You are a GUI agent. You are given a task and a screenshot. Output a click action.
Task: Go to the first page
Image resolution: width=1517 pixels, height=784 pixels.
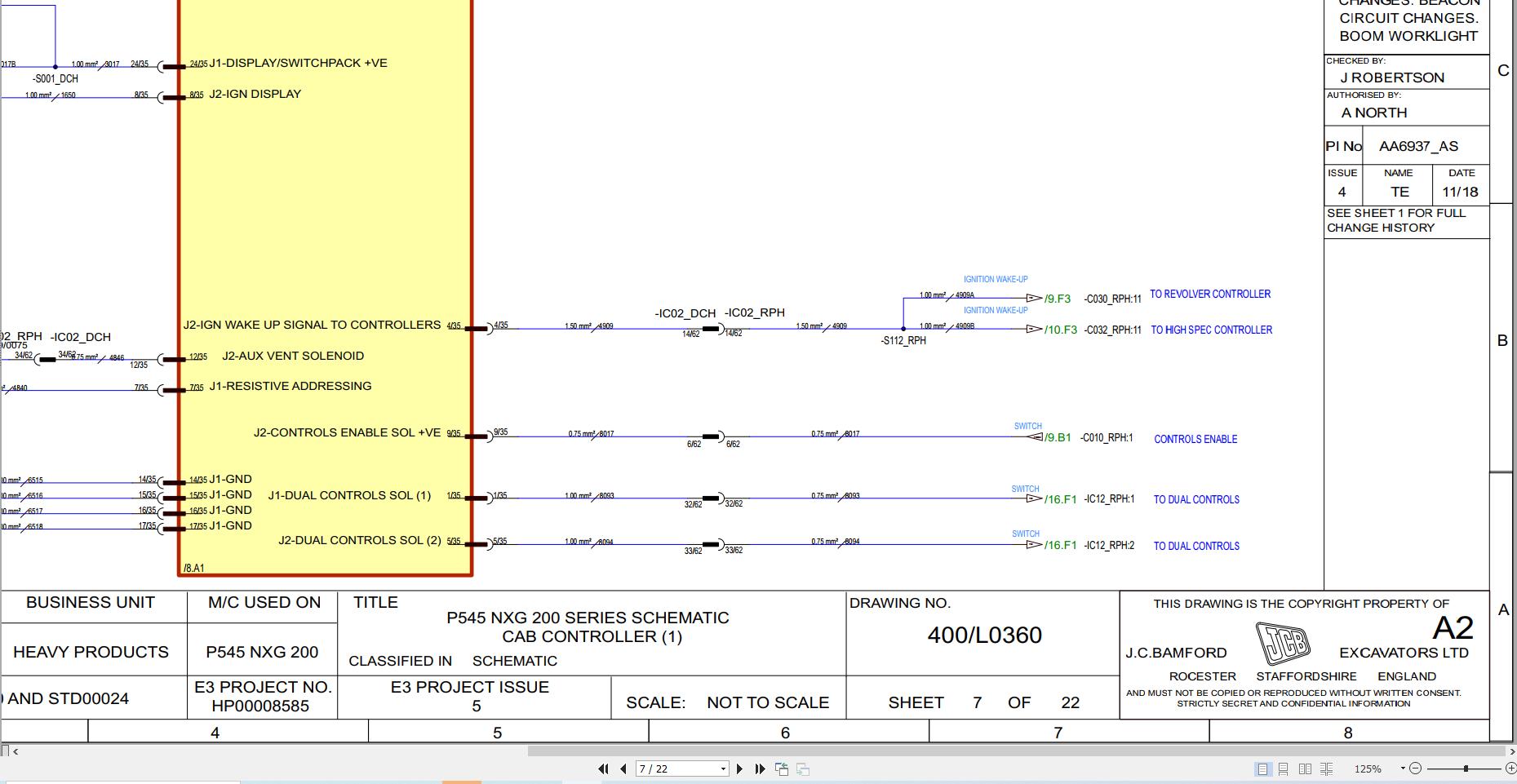pyautogui.click(x=603, y=768)
